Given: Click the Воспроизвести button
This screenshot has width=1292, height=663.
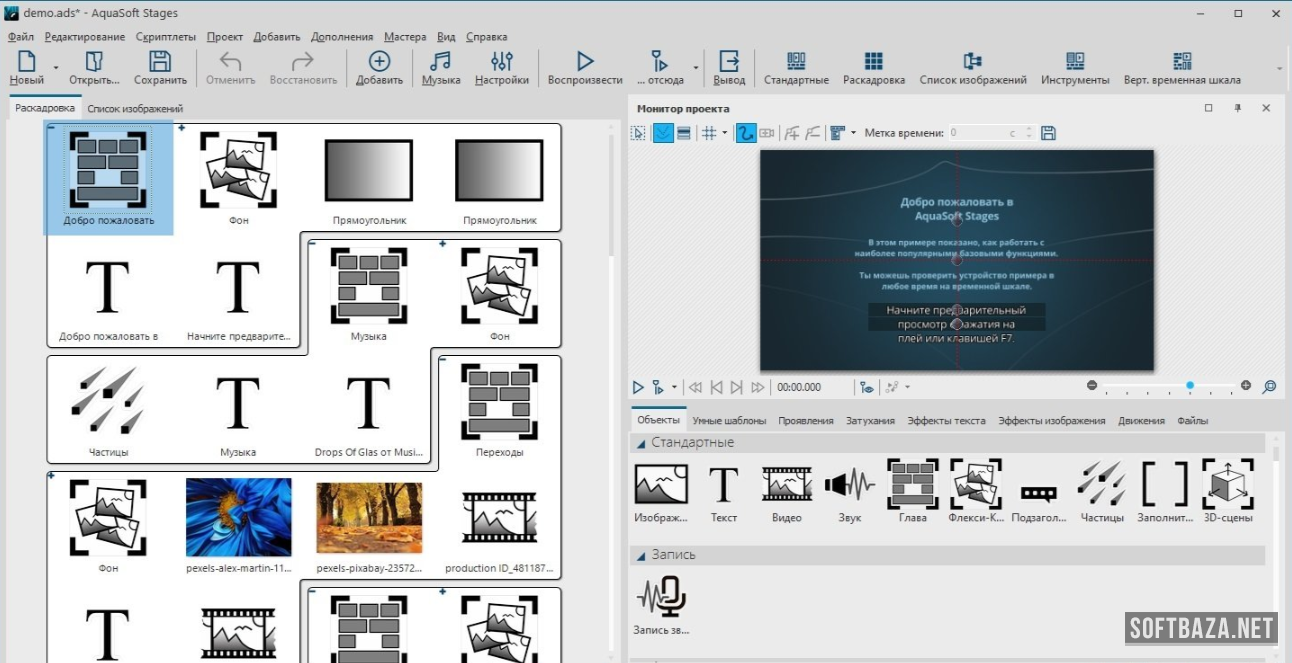Looking at the screenshot, I should (x=585, y=66).
